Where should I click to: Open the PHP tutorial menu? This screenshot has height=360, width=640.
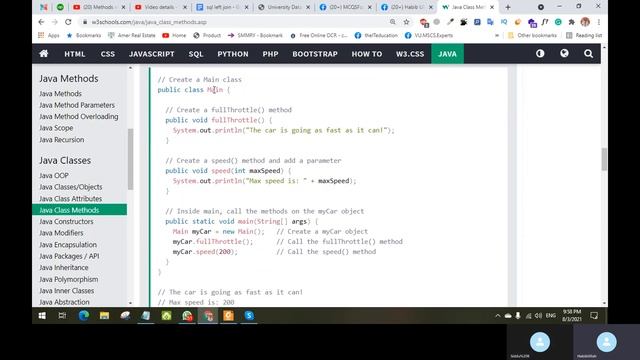click(270, 54)
